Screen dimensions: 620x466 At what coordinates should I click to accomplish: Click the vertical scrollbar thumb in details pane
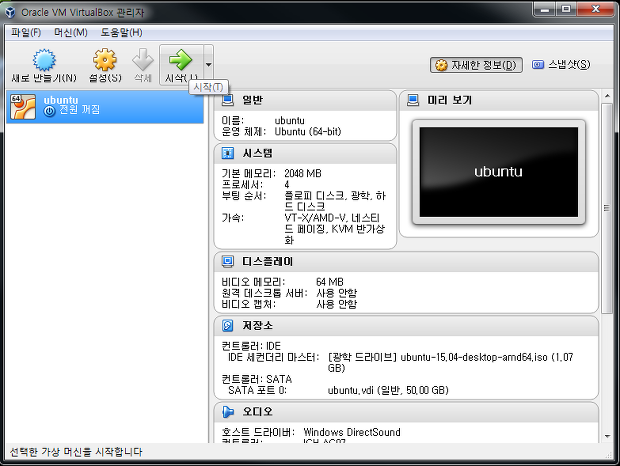(607, 208)
